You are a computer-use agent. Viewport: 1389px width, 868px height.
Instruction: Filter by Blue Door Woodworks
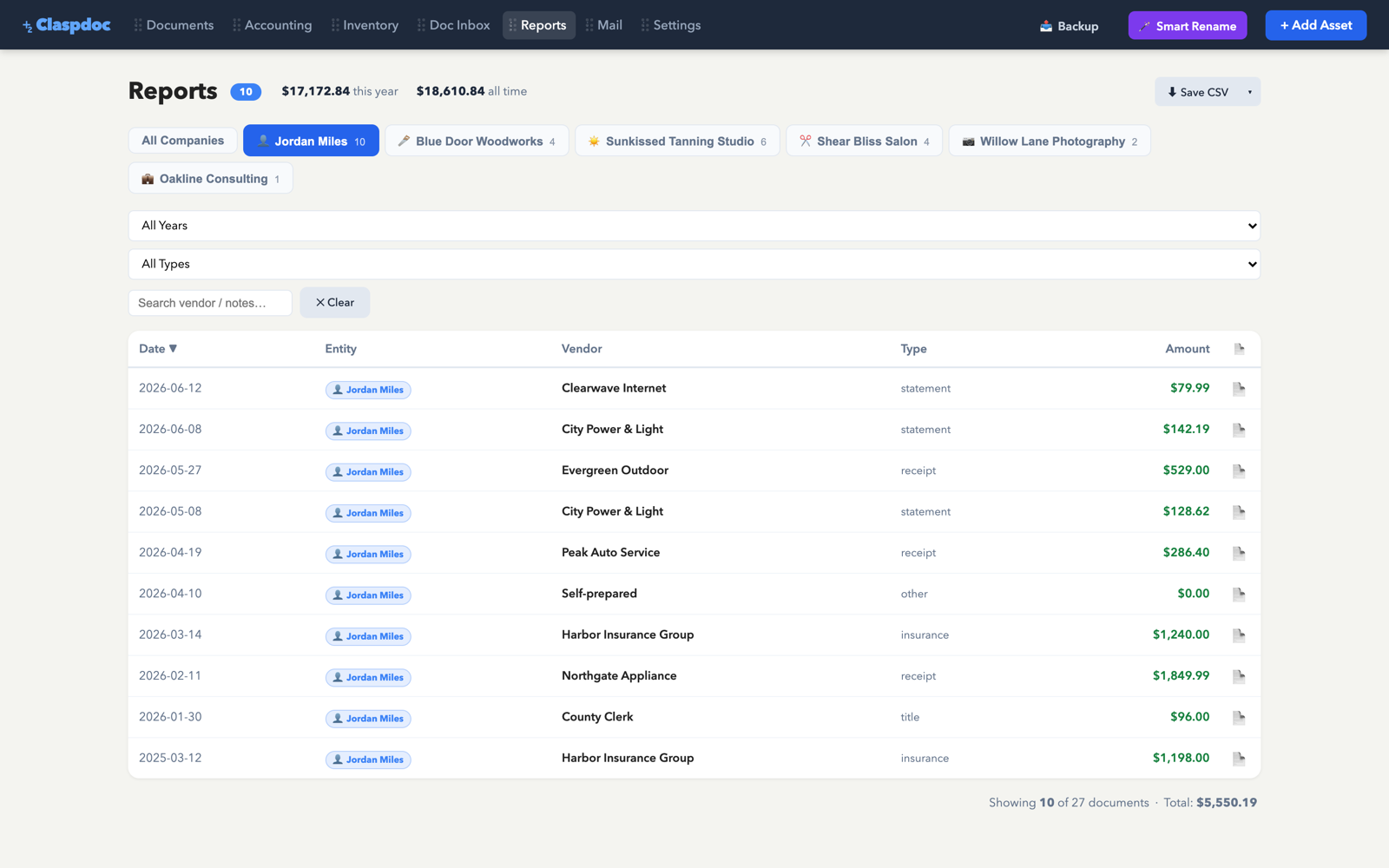(477, 141)
